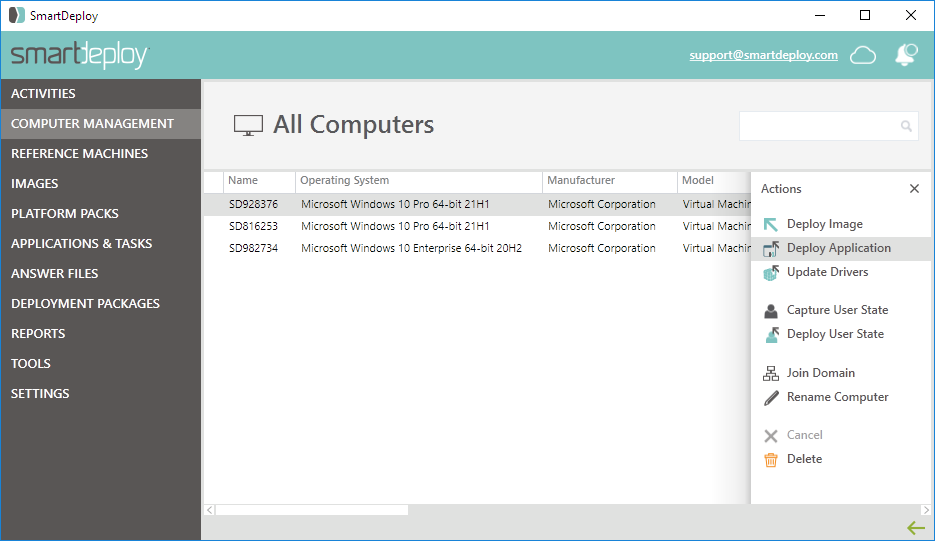
Task: Click the green back arrow icon
Action: click(x=916, y=528)
